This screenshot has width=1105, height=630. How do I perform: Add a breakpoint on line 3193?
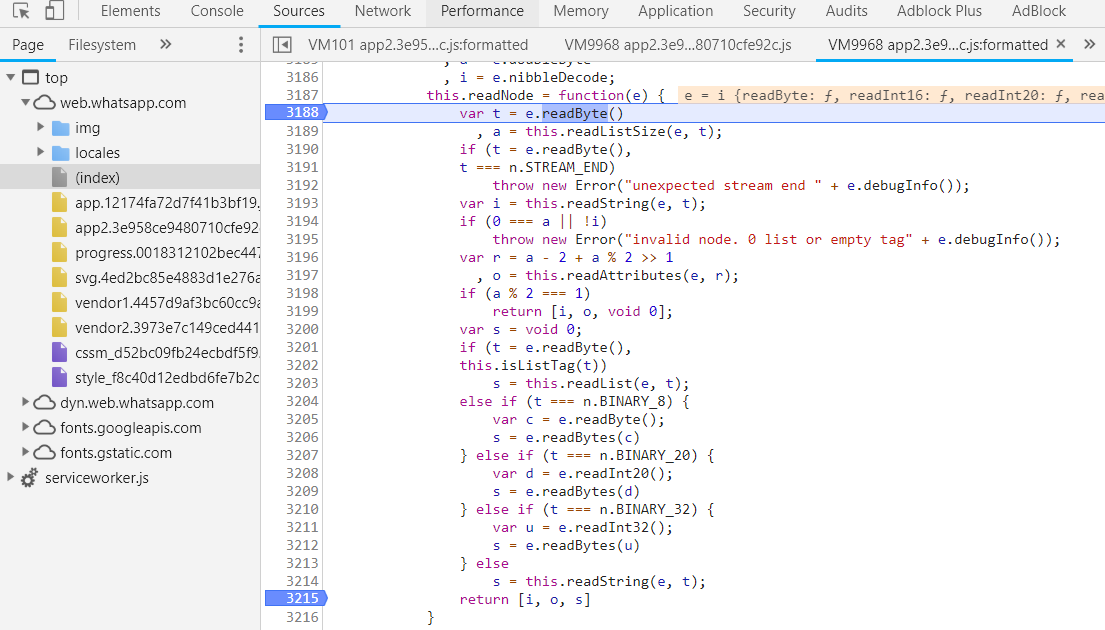(x=302, y=203)
